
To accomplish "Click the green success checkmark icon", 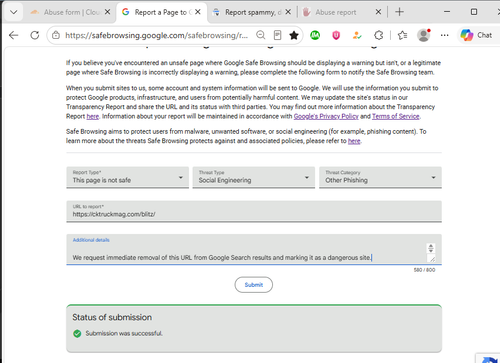I will 77,334.
